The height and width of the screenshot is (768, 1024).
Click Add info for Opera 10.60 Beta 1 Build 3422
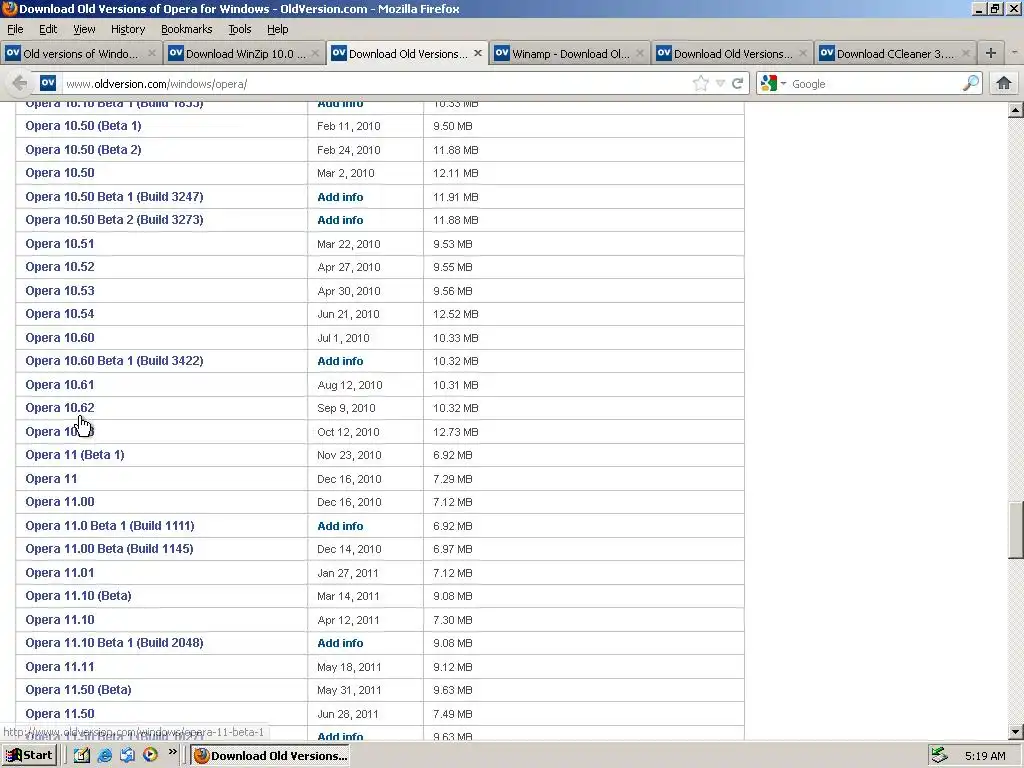click(340, 361)
